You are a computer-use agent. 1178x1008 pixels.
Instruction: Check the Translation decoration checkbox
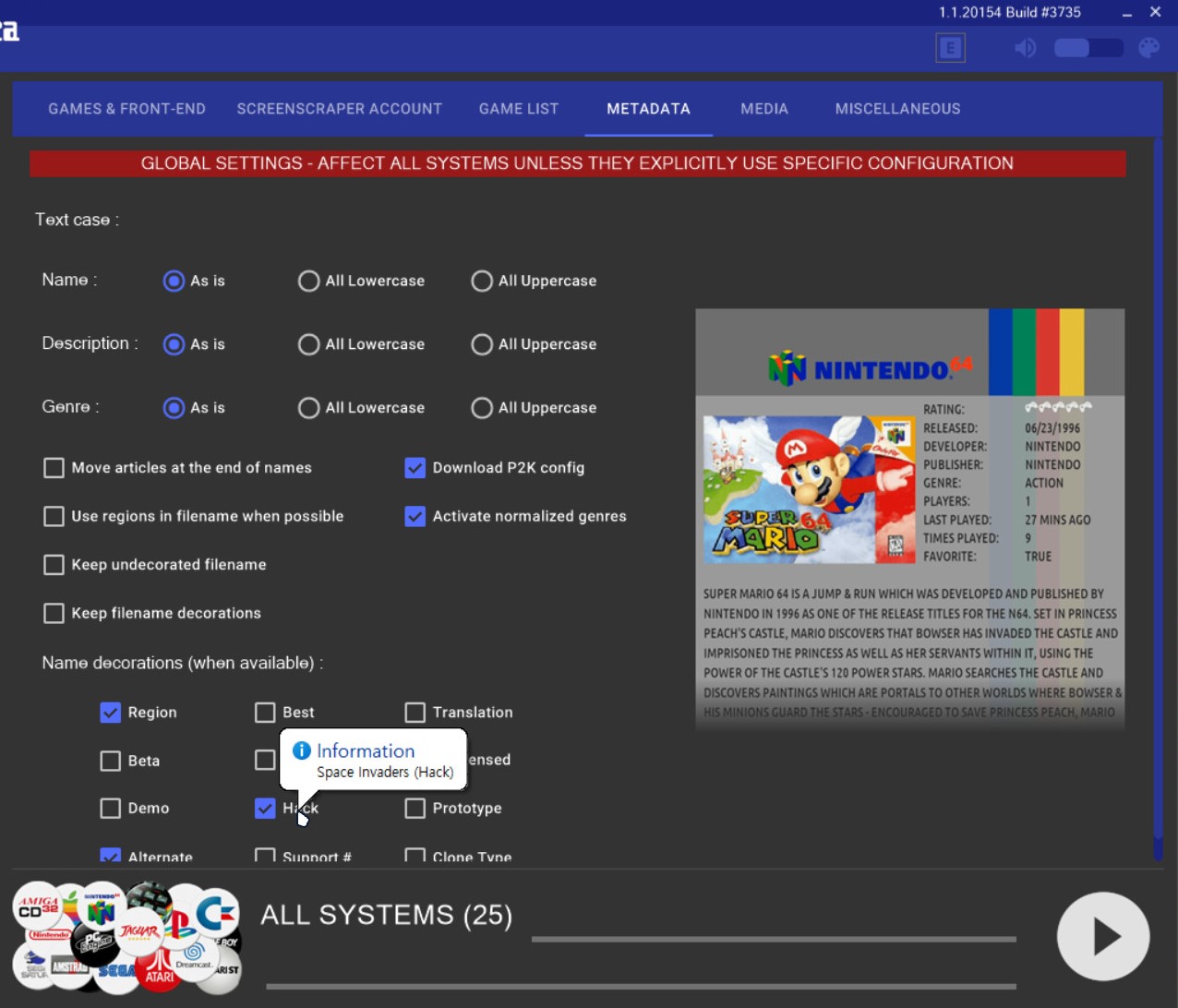[x=415, y=713]
